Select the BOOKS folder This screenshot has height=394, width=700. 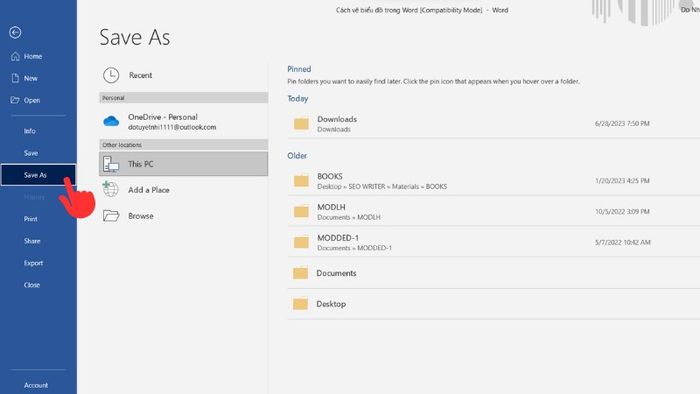493,181
